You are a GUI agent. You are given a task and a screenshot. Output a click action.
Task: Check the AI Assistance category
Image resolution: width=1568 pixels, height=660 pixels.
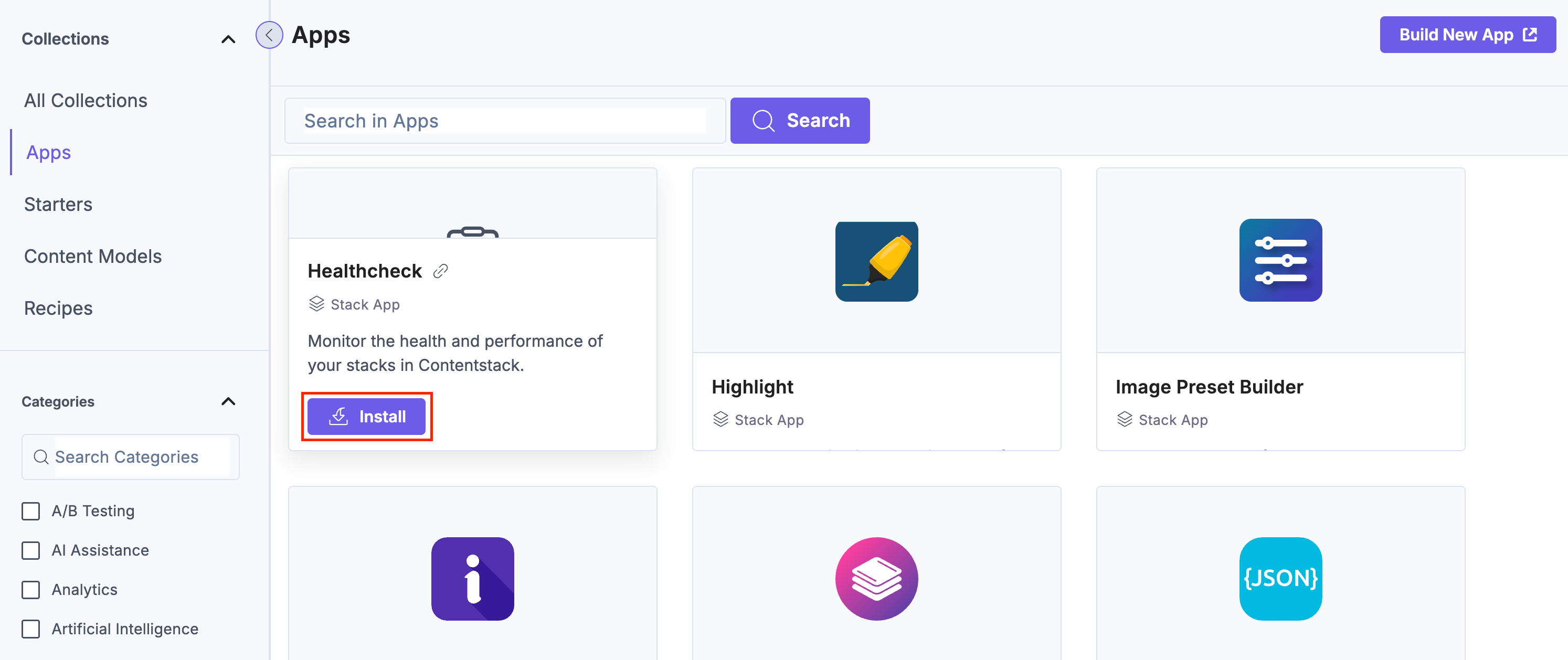(30, 550)
